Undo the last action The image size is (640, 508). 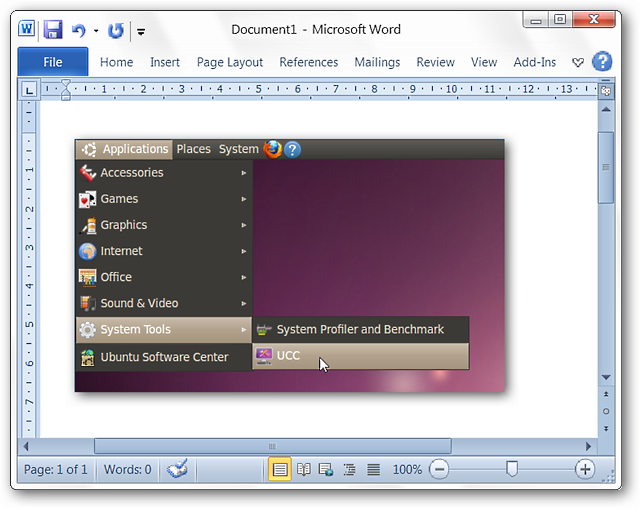(x=79, y=31)
